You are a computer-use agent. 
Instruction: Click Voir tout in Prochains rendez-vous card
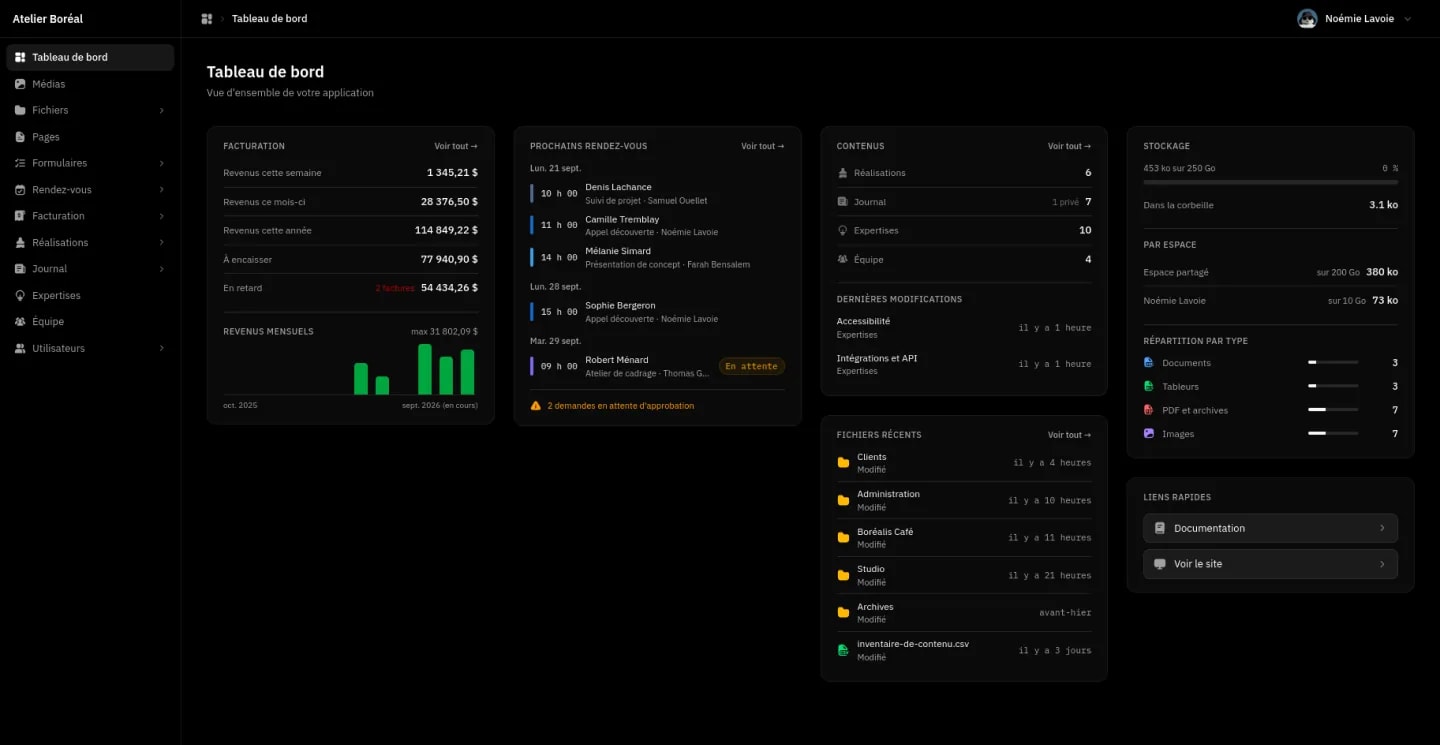(x=763, y=146)
